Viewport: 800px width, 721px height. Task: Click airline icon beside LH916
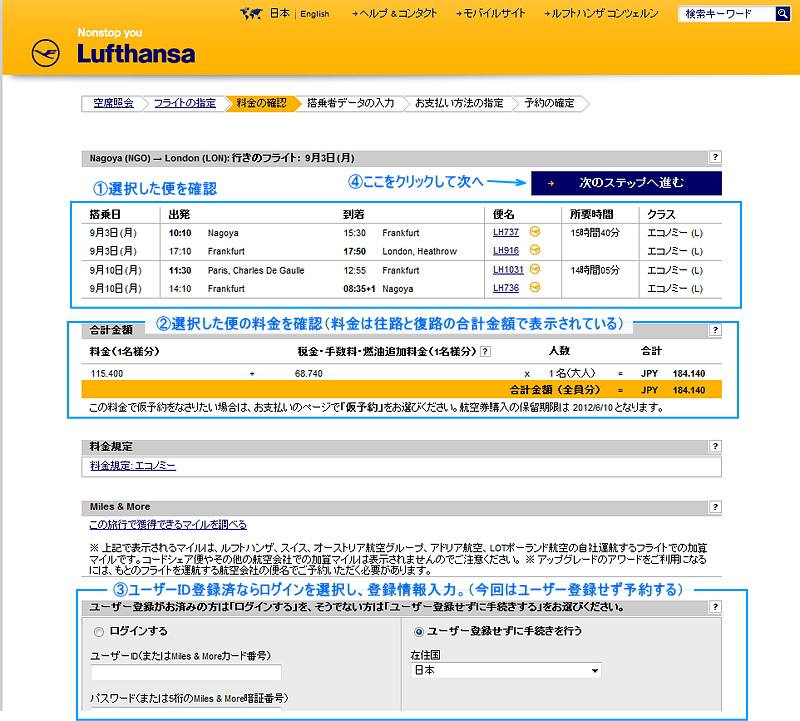[535, 250]
